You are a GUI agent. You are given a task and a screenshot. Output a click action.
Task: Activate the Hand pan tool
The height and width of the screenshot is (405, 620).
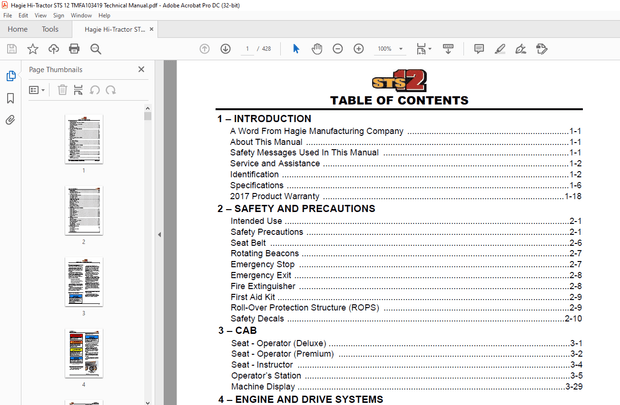(317, 49)
